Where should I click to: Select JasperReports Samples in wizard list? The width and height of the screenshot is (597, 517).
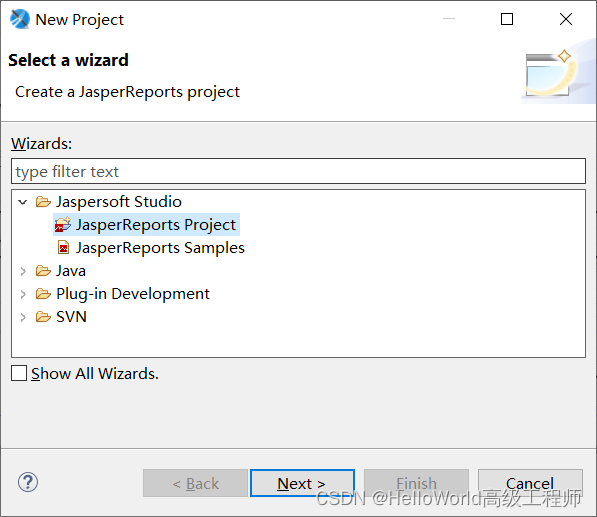(x=160, y=248)
